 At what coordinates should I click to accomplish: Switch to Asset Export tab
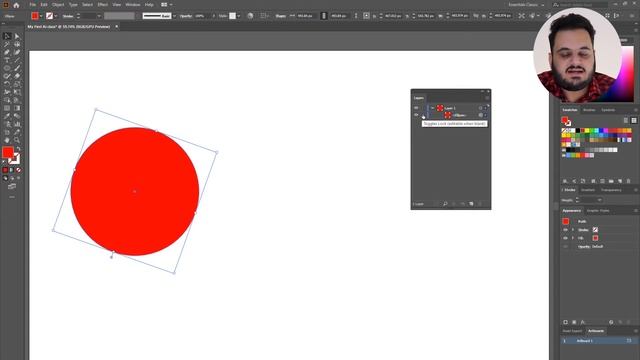(x=572, y=331)
